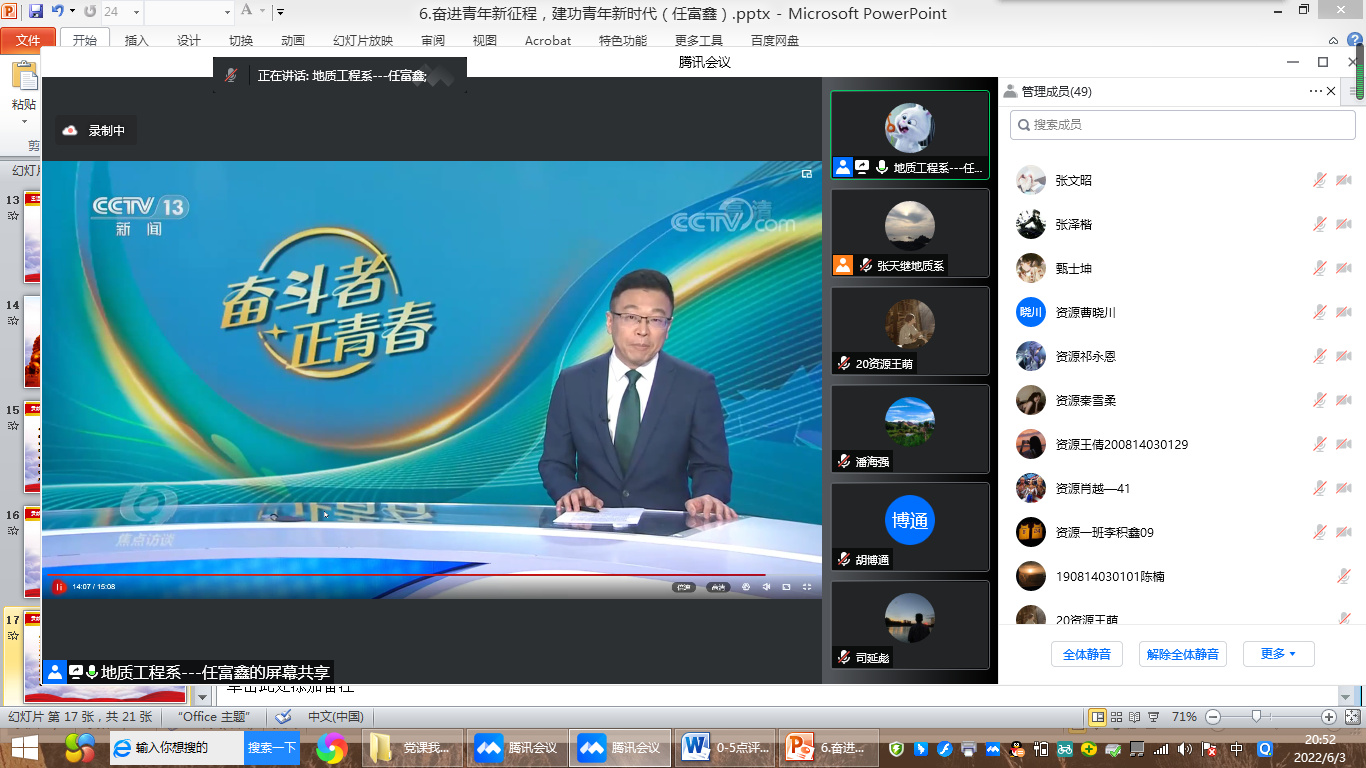
Task: Click the save icon in quick access toolbar
Action: (x=36, y=12)
